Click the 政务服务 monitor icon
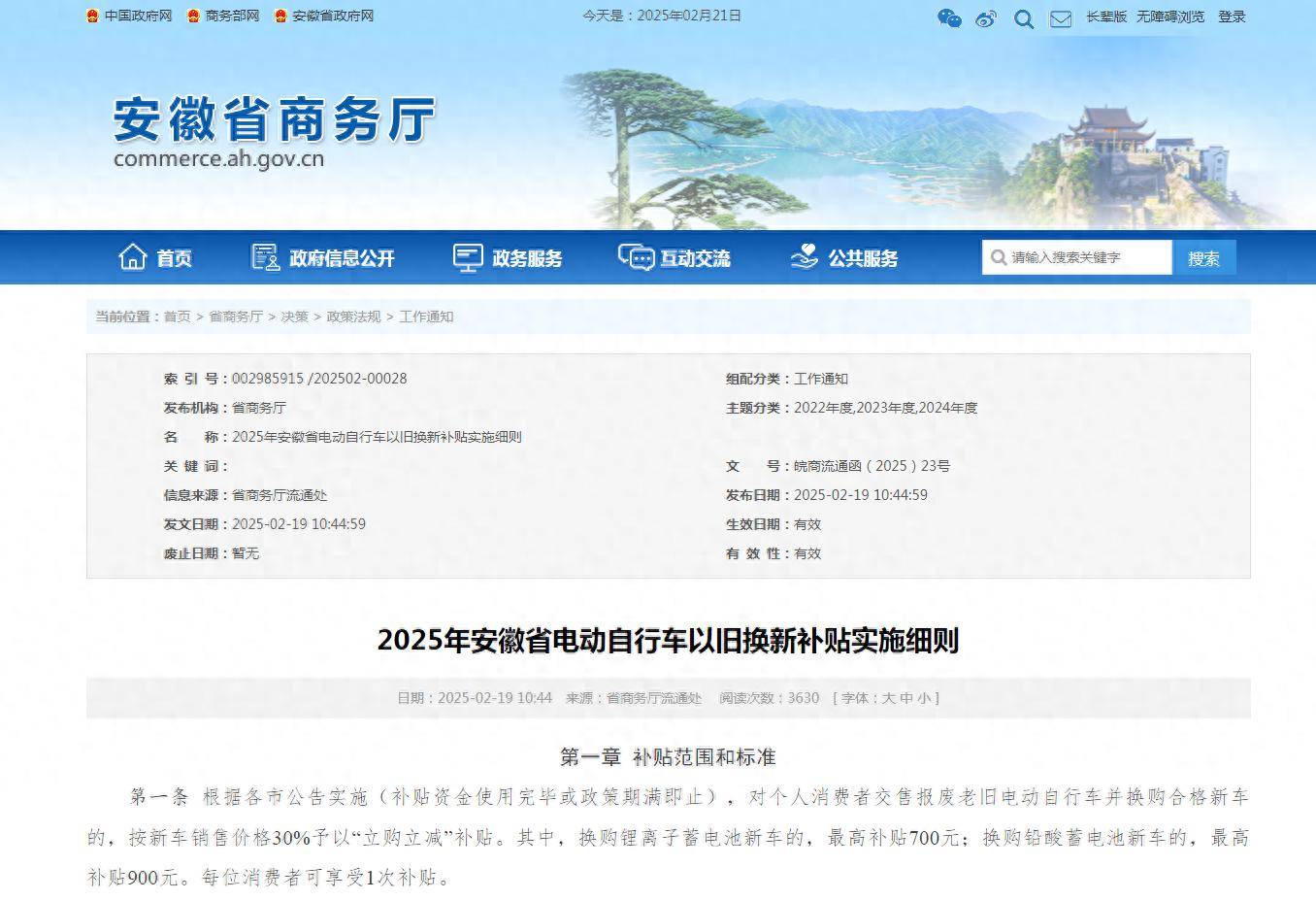The height and width of the screenshot is (900, 1316). coord(467,257)
